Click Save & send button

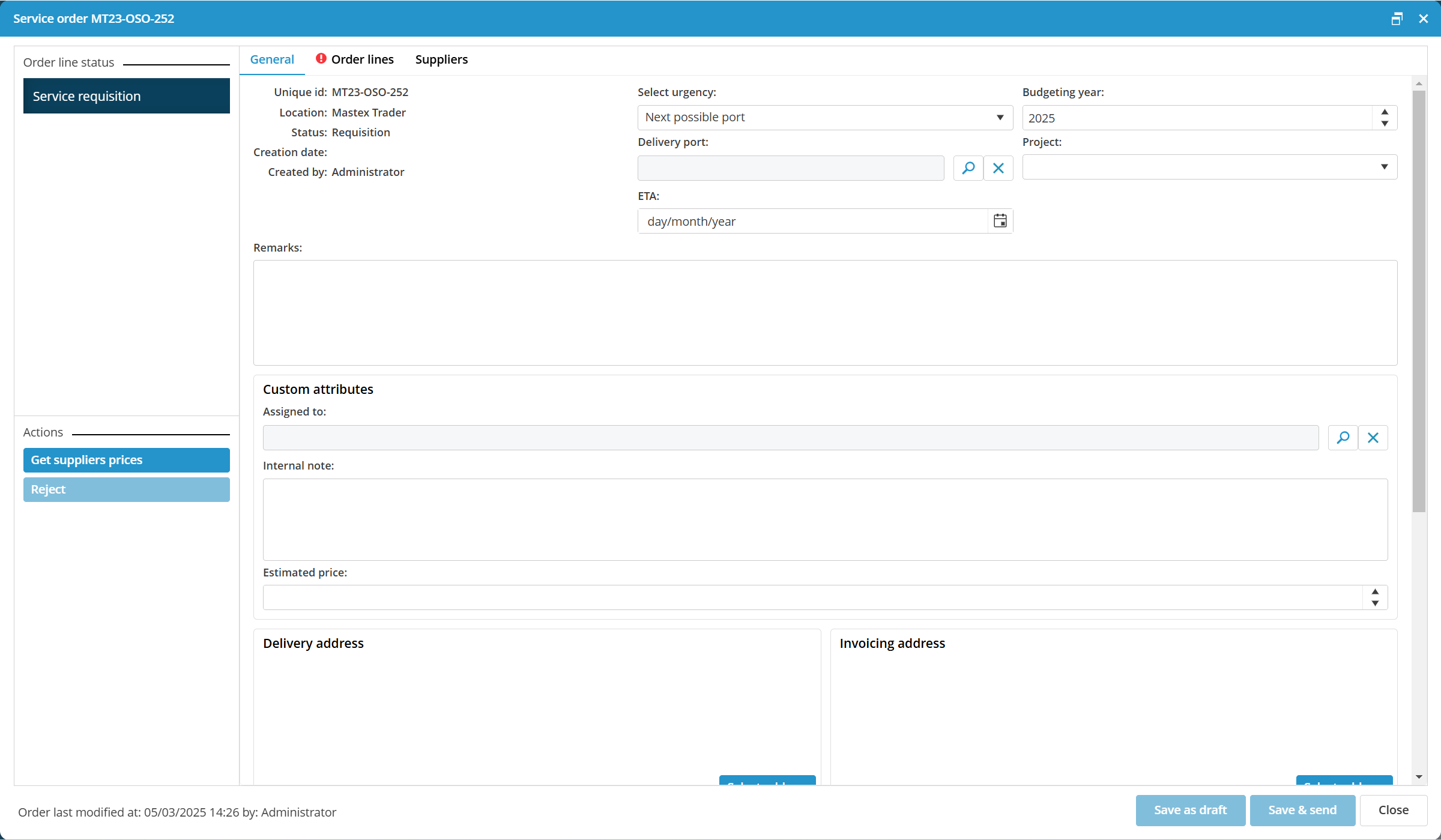point(1302,810)
